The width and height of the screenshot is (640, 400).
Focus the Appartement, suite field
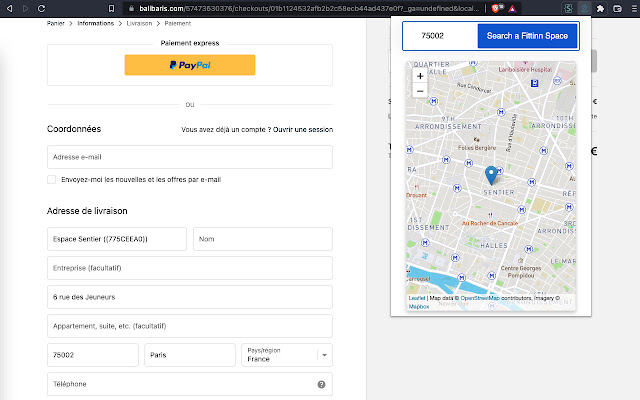point(190,326)
